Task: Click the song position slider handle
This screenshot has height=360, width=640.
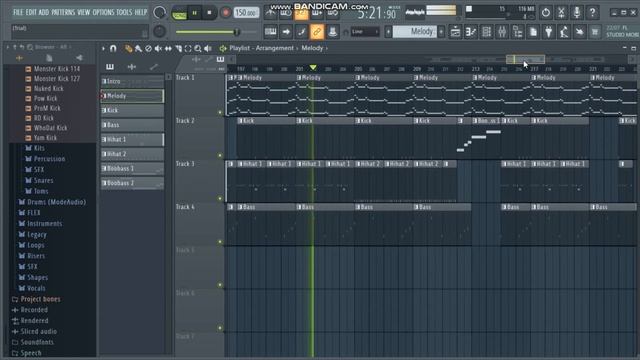Action: [236, 31]
